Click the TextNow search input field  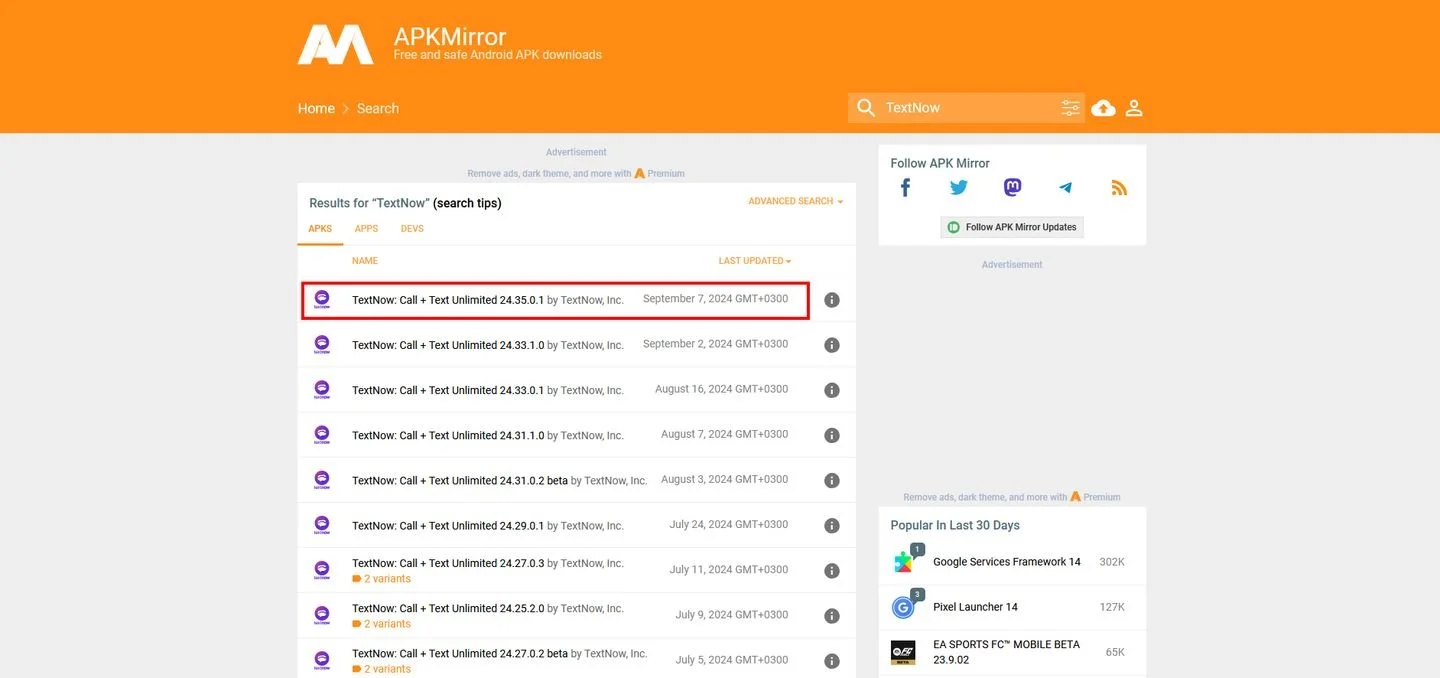click(968, 108)
